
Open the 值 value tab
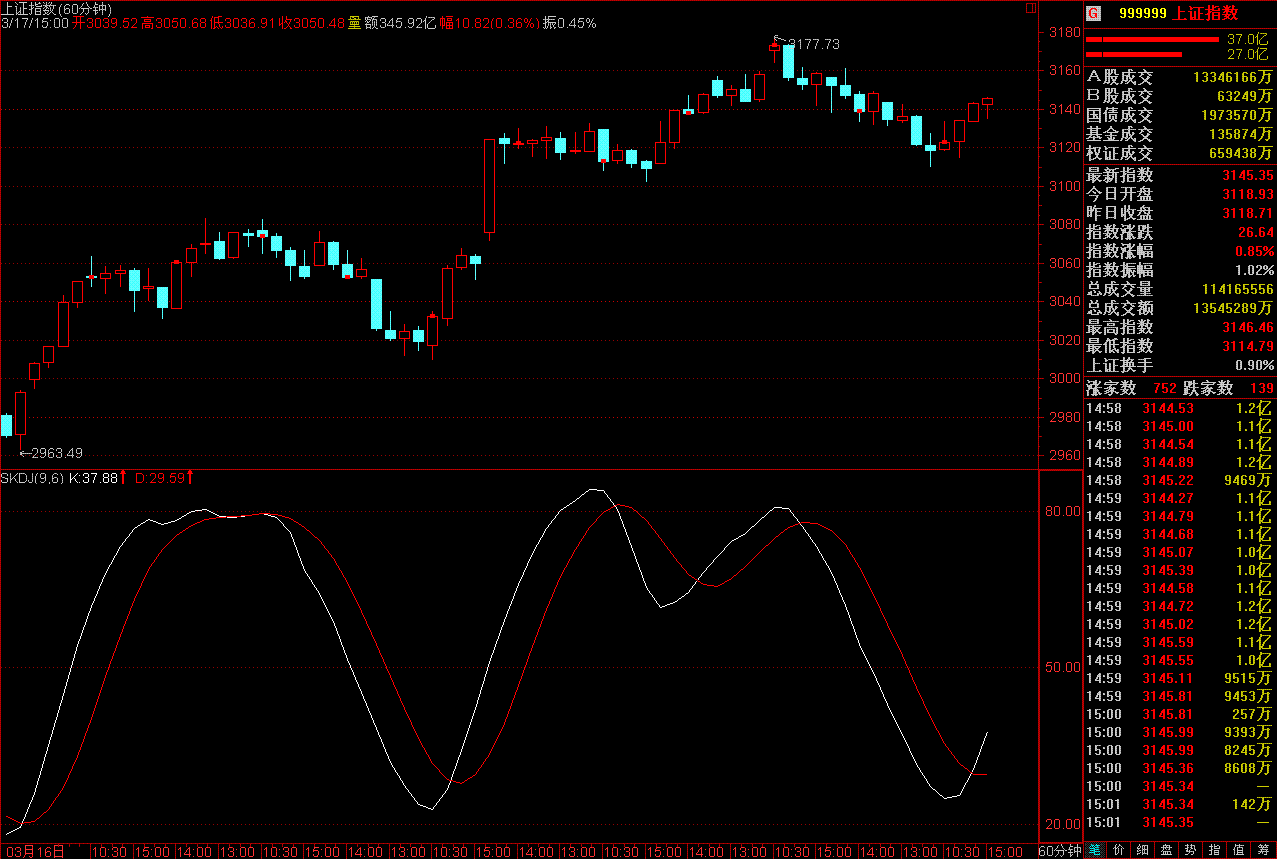[x=1239, y=850]
